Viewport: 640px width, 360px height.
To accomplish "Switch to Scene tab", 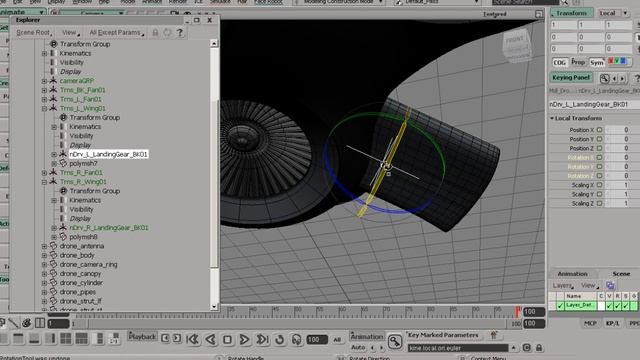I will pos(621,274).
